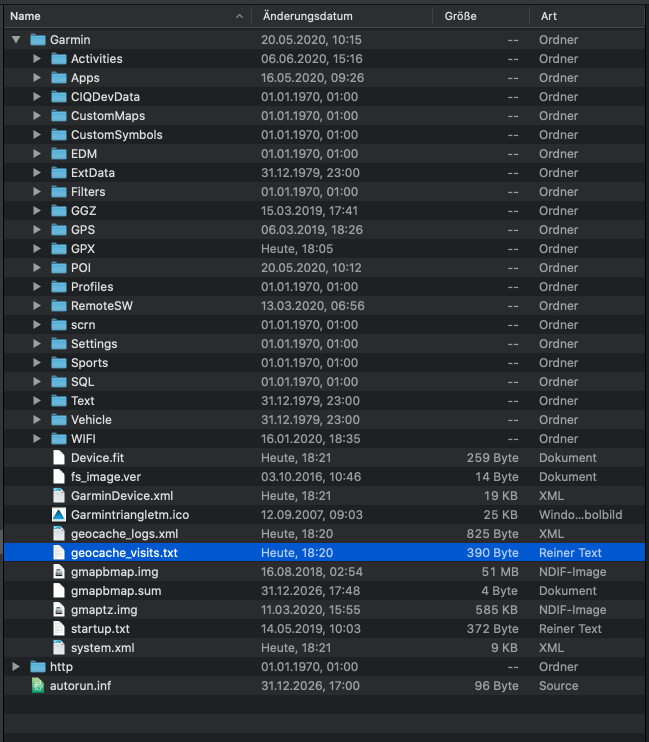The image size is (649, 742).
Task: Select the gmaptz.img image file icon
Action: (x=59, y=610)
